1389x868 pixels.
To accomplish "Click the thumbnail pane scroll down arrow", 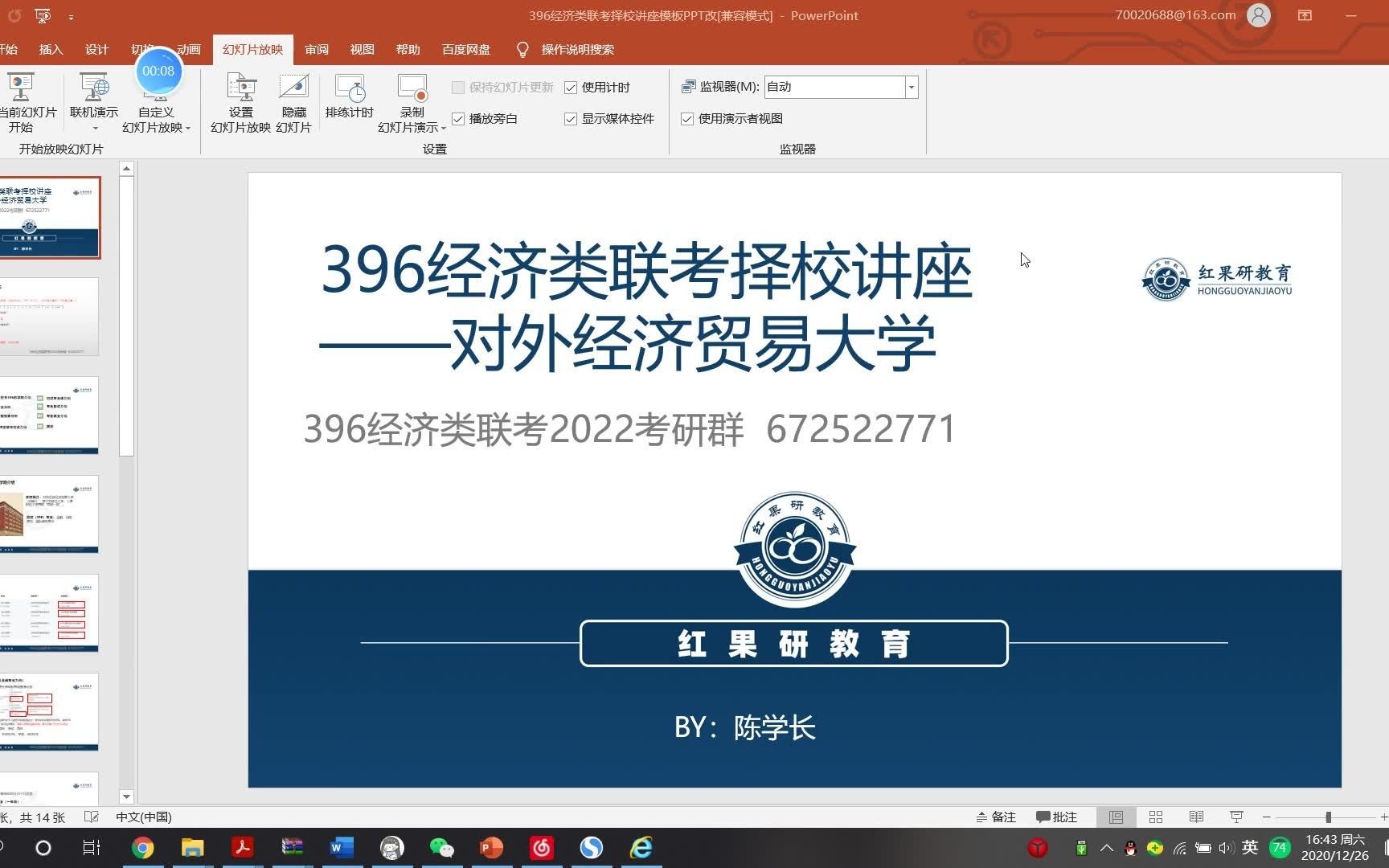I will tap(126, 796).
